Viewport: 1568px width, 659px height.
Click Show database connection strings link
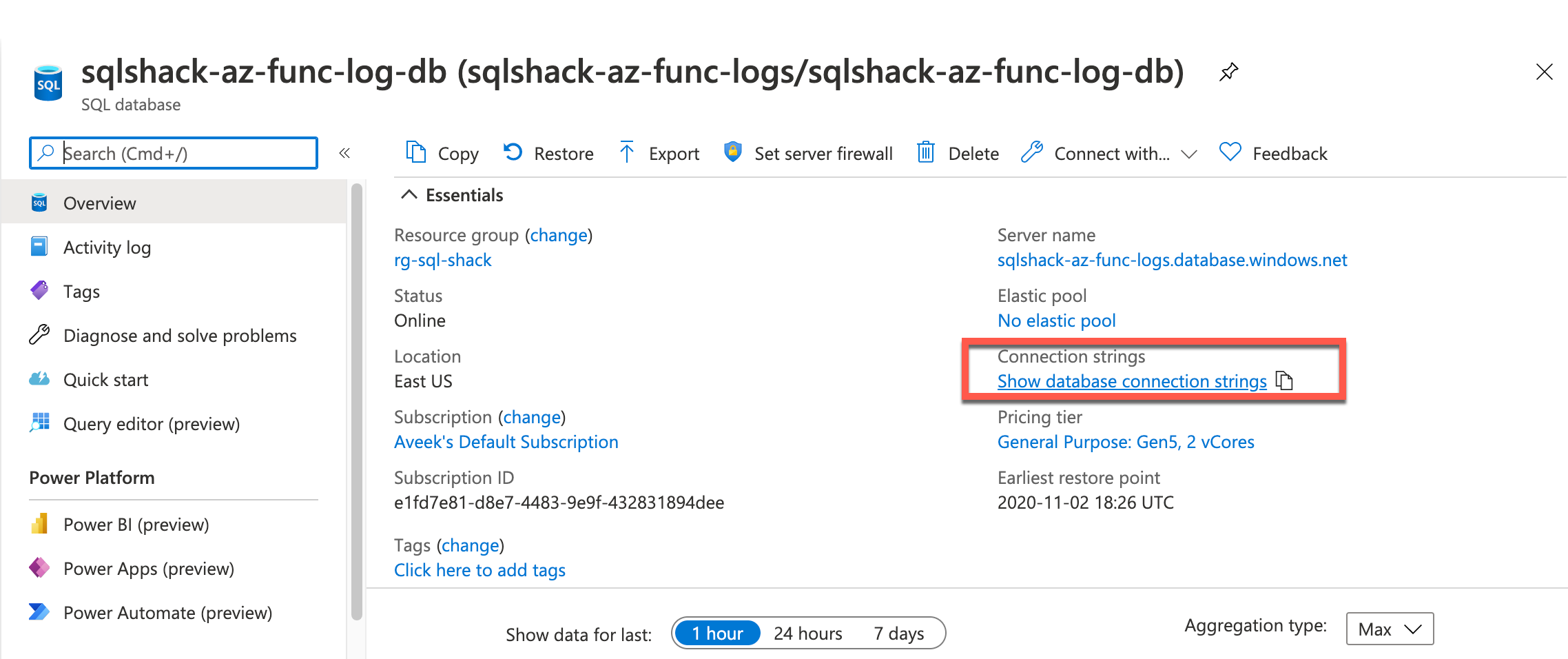click(x=1131, y=381)
